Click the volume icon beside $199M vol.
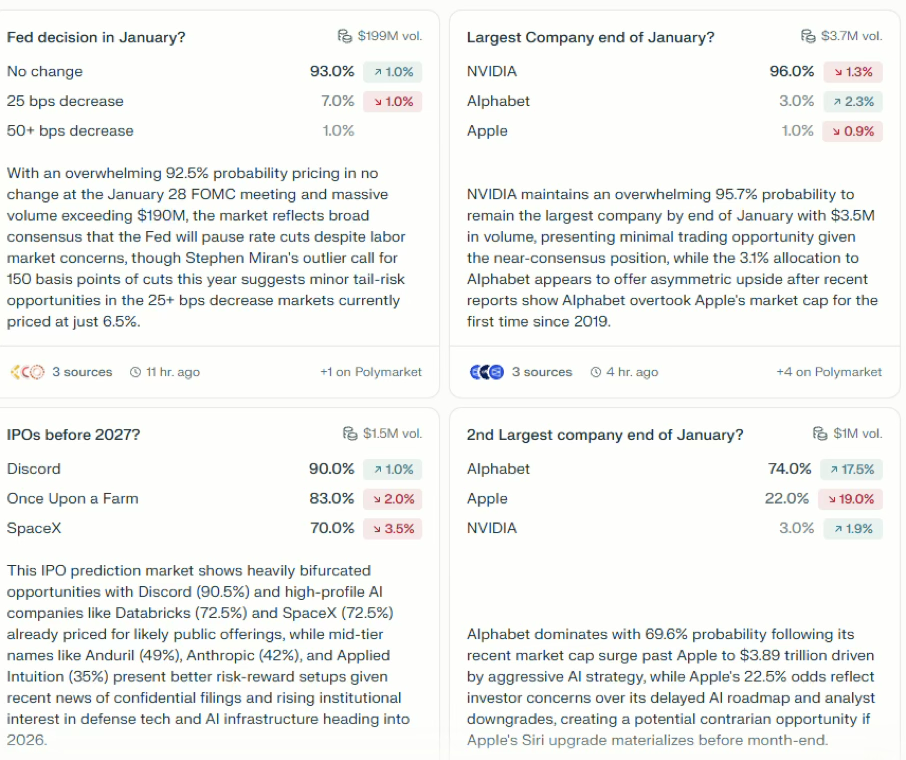The image size is (906, 760). pos(345,36)
